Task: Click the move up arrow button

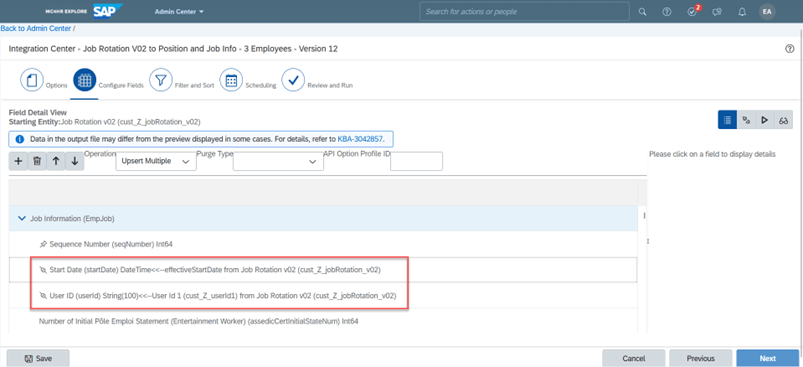Action: pos(56,161)
